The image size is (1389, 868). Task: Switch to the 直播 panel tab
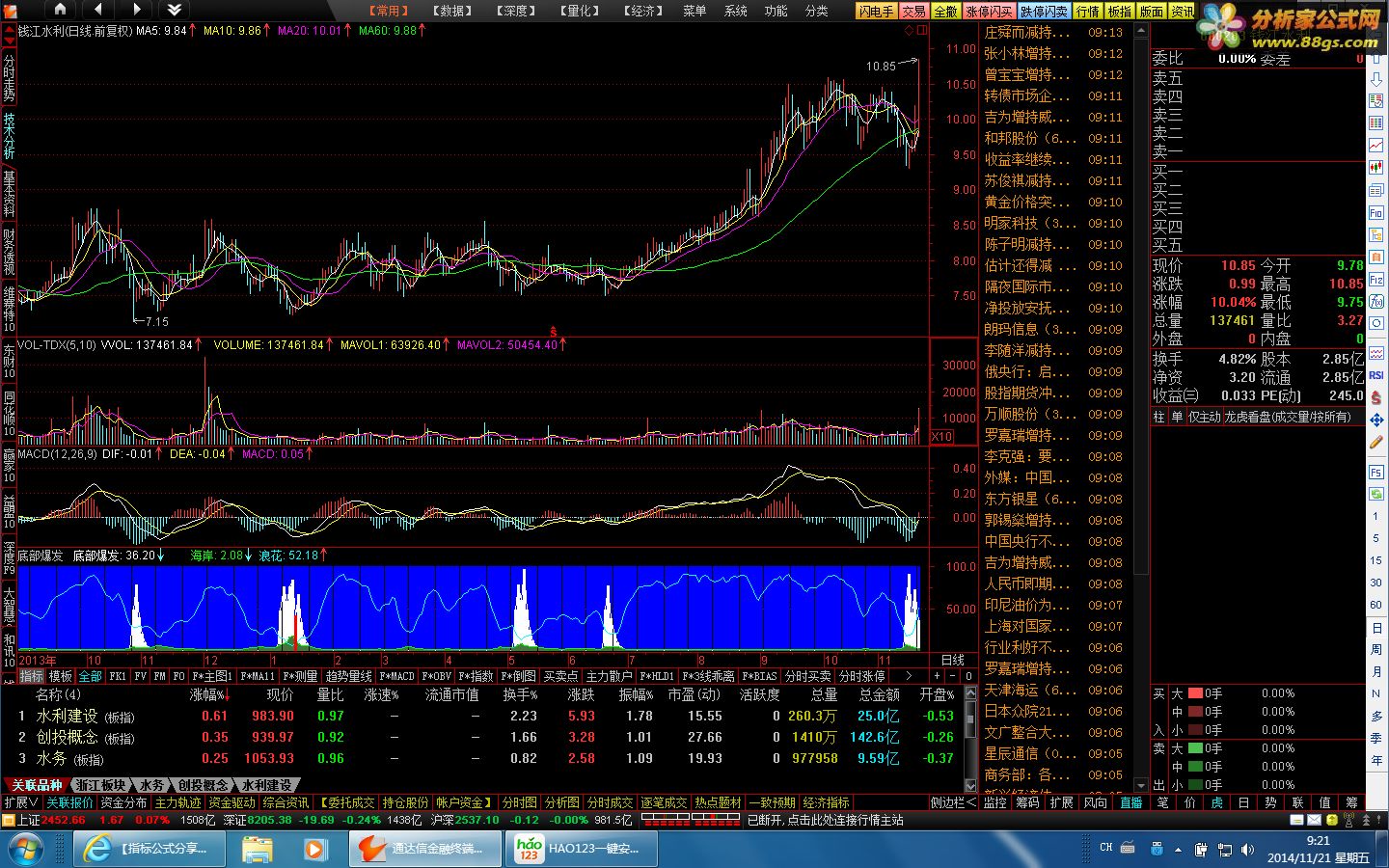click(1130, 802)
